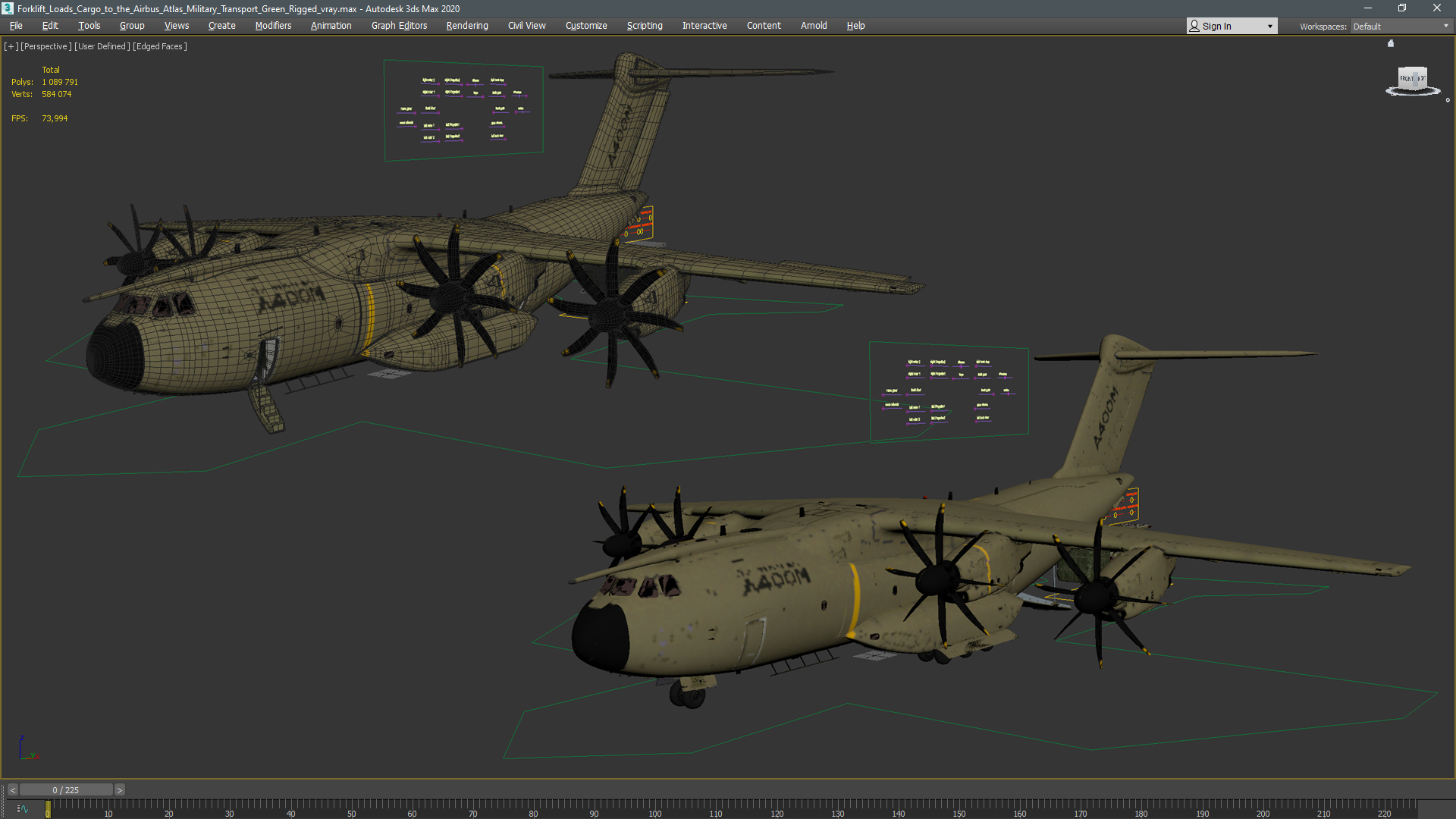Screen dimensions: 1456x819
Task: Click the ViewCube front face
Action: click(1408, 79)
